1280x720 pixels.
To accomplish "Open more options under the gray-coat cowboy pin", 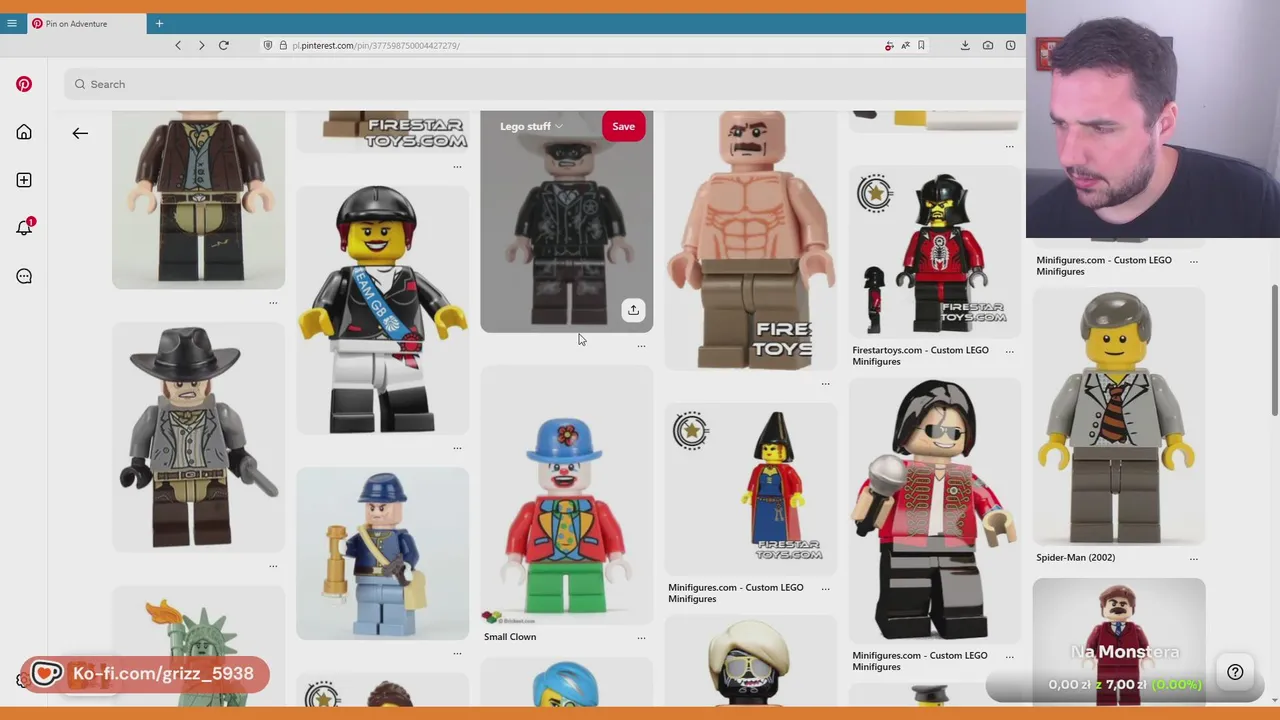I will 273,566.
